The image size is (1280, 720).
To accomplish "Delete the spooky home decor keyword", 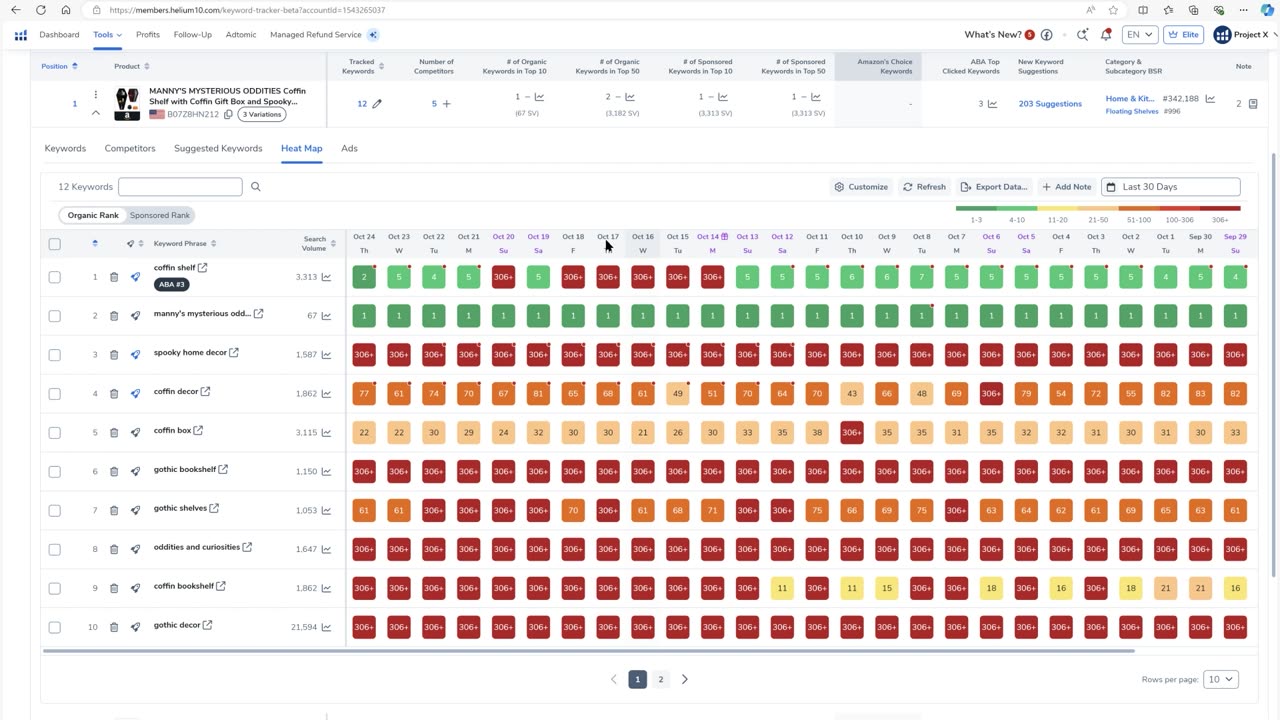I will [x=114, y=355].
